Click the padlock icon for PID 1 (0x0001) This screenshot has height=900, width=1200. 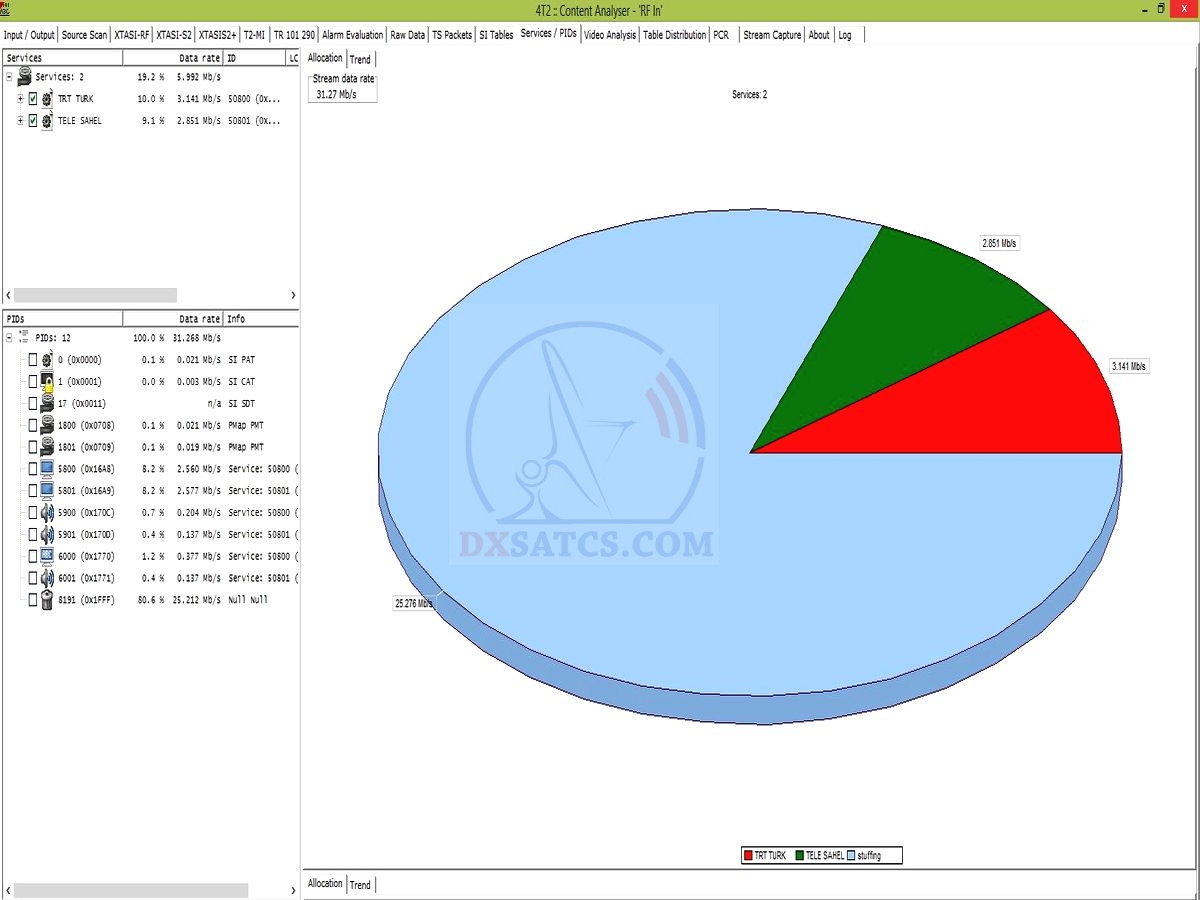tap(47, 382)
